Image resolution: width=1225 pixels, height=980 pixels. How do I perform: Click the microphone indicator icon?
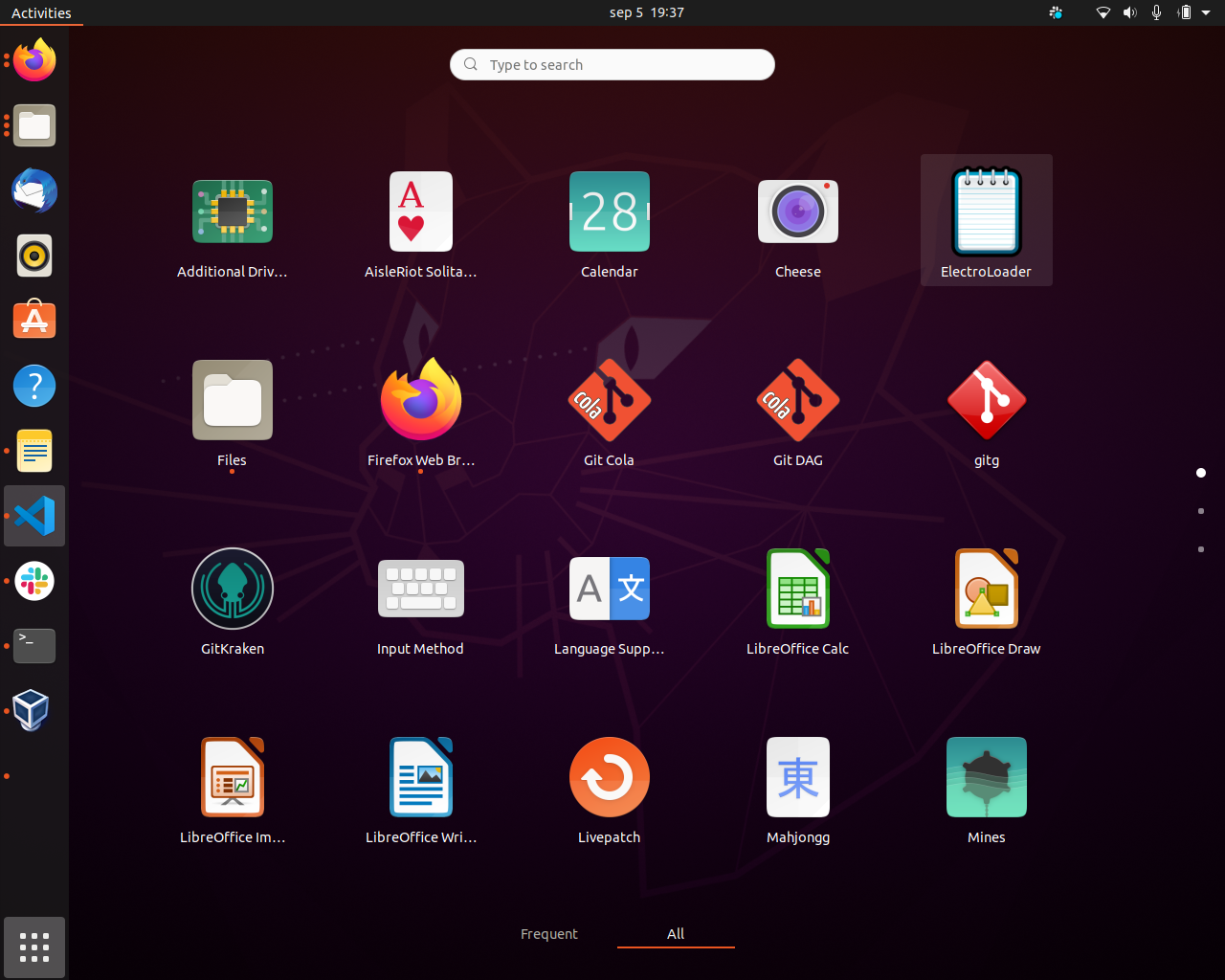pos(1156,12)
